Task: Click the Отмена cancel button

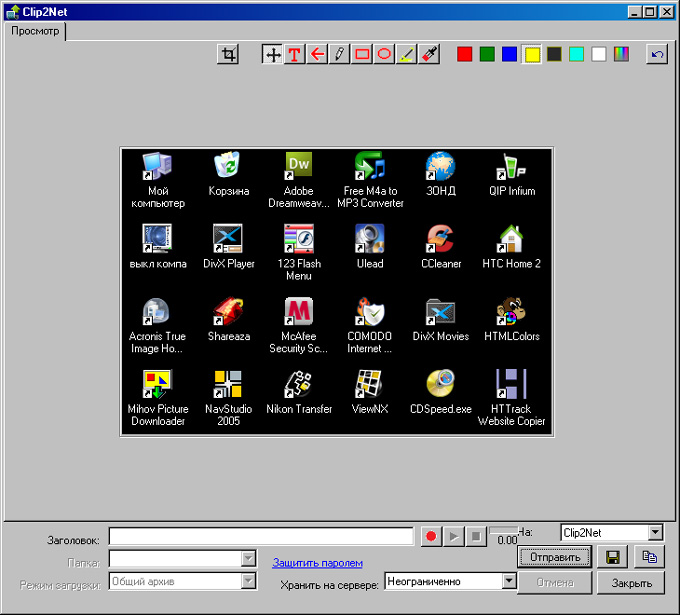Action: click(555, 582)
